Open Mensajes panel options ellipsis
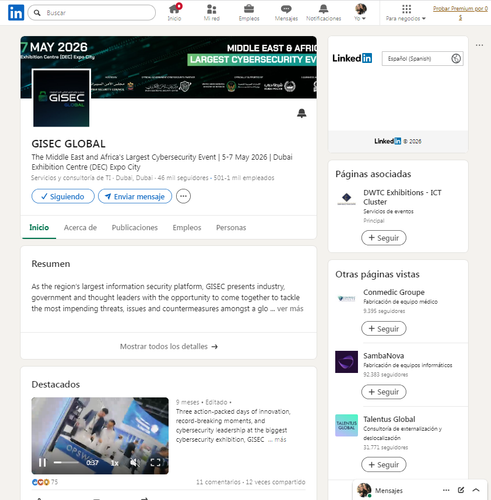491x500 pixels. click(x=446, y=490)
